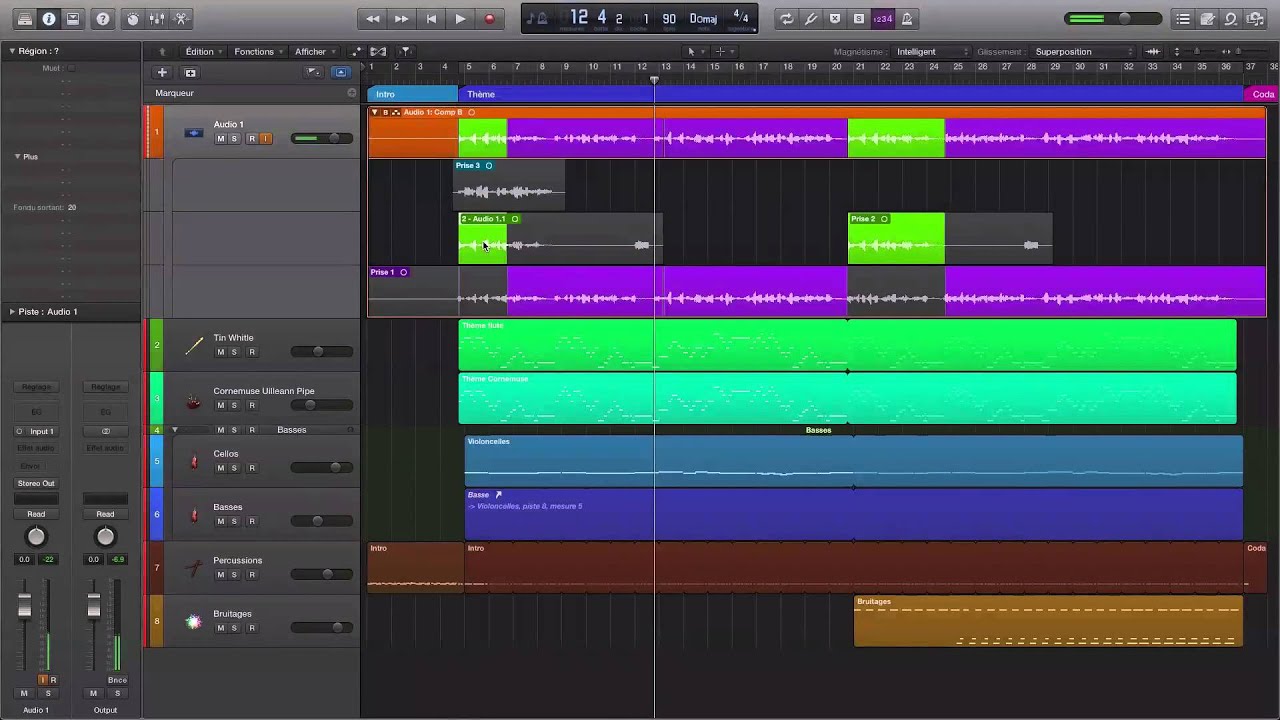The image size is (1280, 720).
Task: Open the Editors scissors icon
Action: [x=181, y=18]
